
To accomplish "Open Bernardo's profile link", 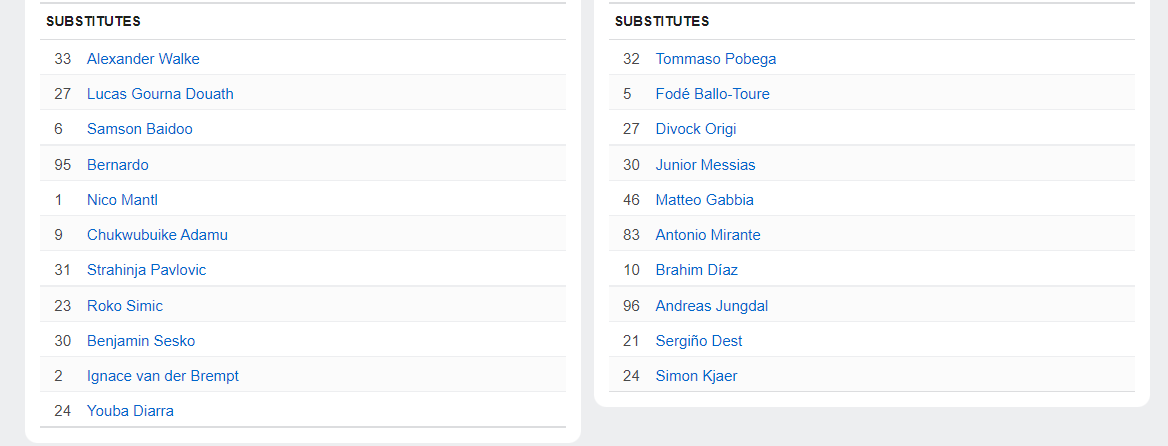I will [x=118, y=165].
